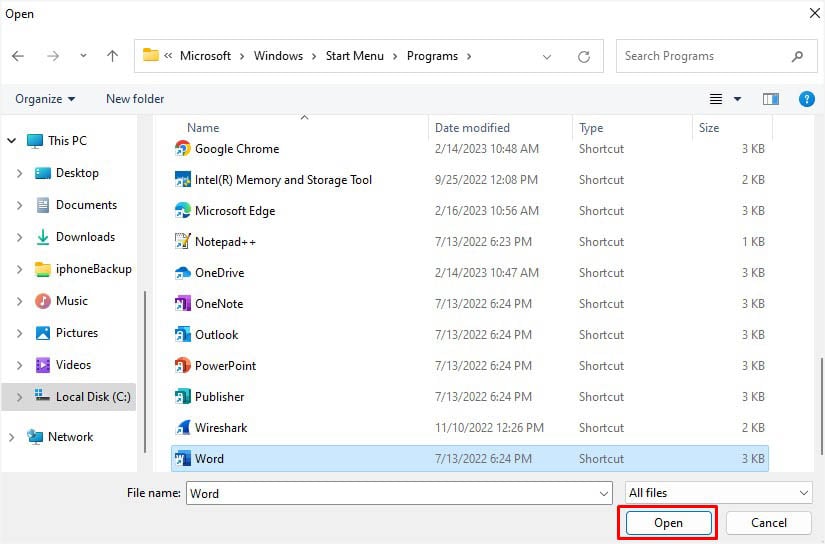825x544 pixels.
Task: Select Documents in the navigation pane
Action: point(86,205)
